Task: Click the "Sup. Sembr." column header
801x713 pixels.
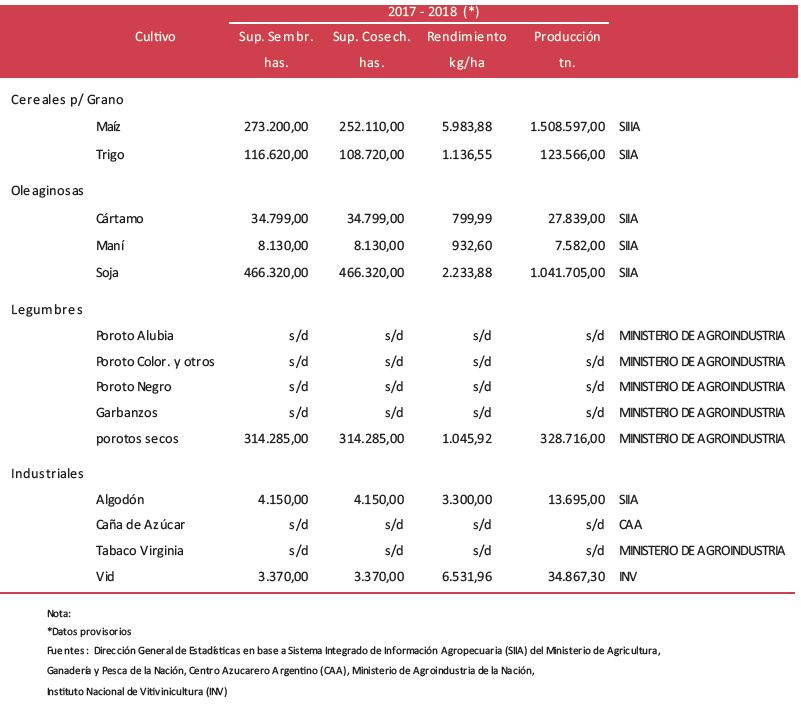Action: (x=276, y=37)
